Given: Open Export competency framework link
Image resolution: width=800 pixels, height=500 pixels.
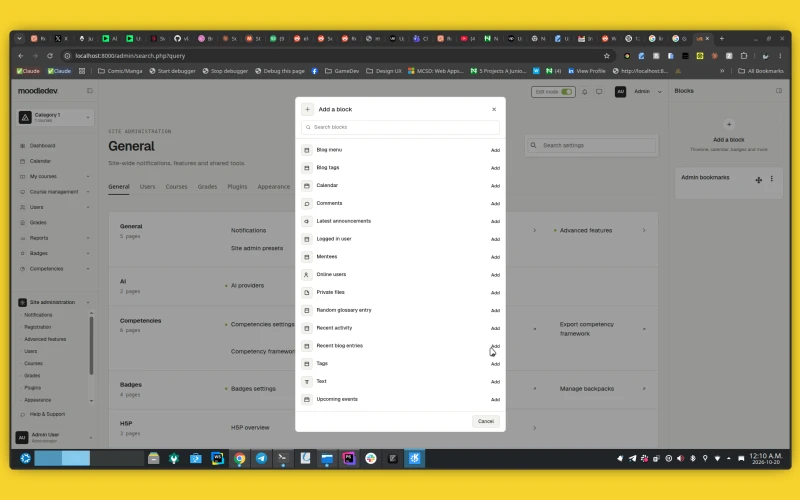Looking at the screenshot, I should click(587, 329).
